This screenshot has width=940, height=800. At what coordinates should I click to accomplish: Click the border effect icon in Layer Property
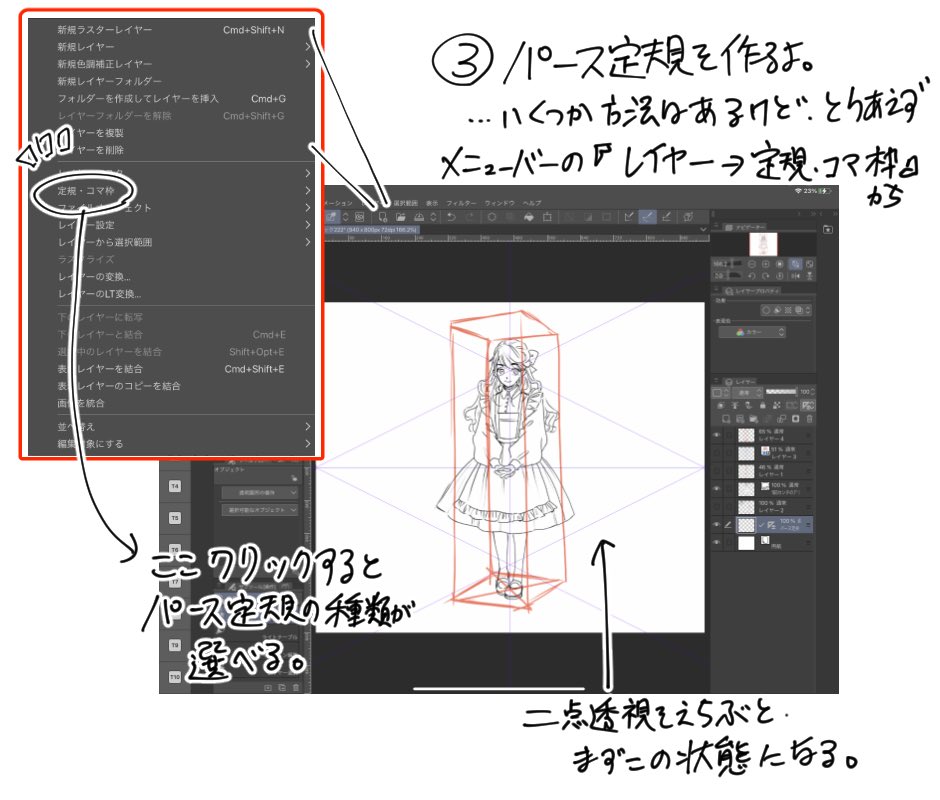(x=766, y=310)
